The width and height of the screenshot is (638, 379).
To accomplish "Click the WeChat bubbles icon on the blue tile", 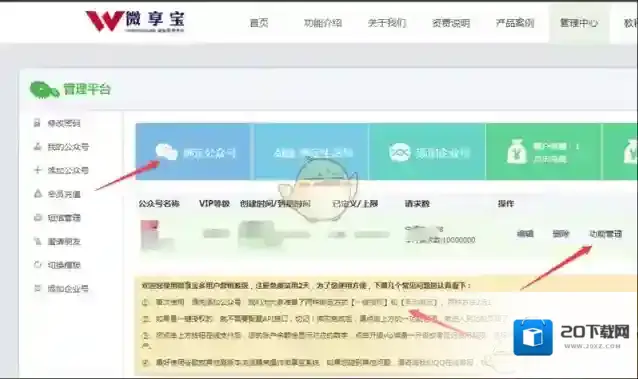I will pos(166,152).
